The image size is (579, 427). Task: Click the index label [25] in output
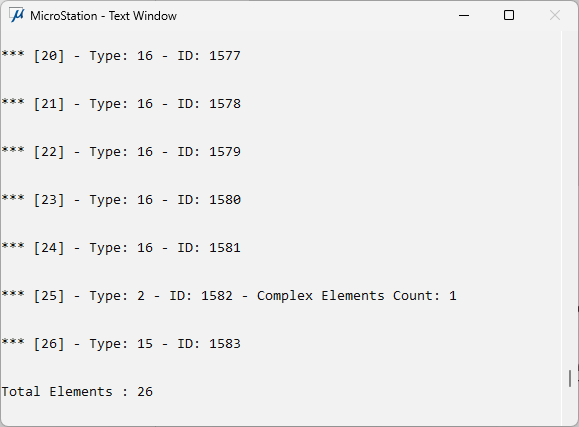click(x=49, y=296)
